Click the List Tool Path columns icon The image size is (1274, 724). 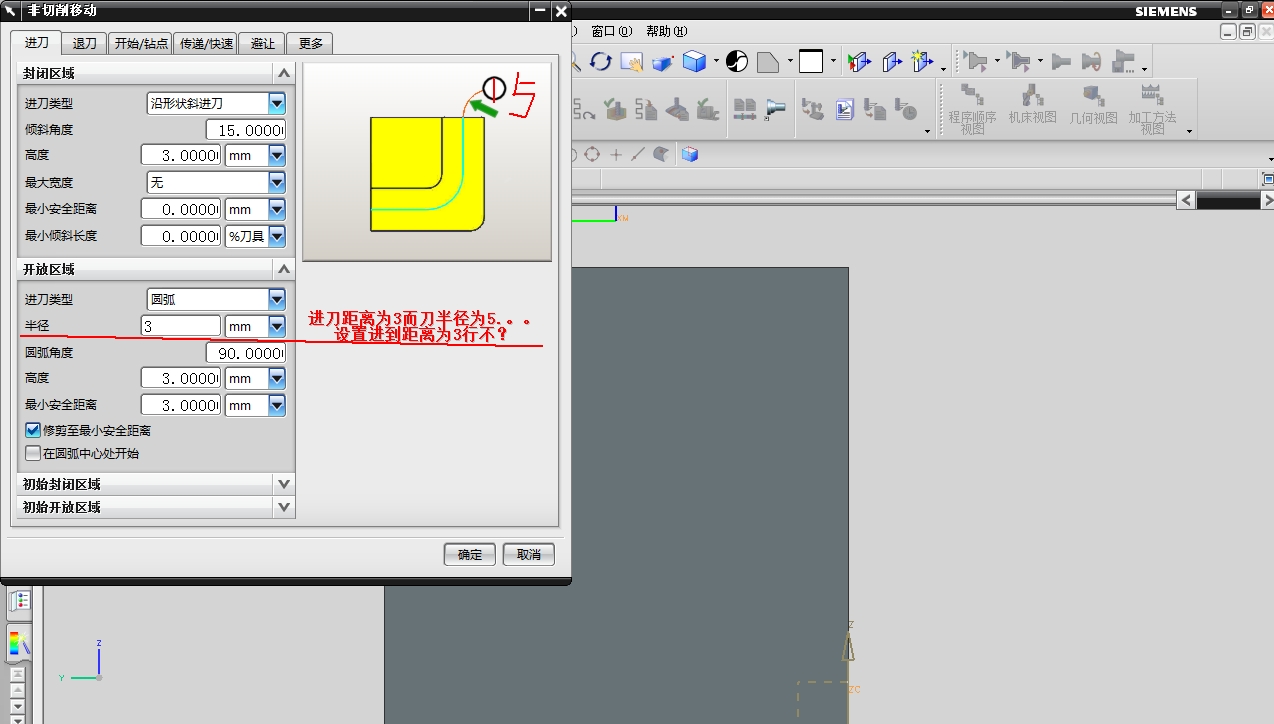click(744, 109)
